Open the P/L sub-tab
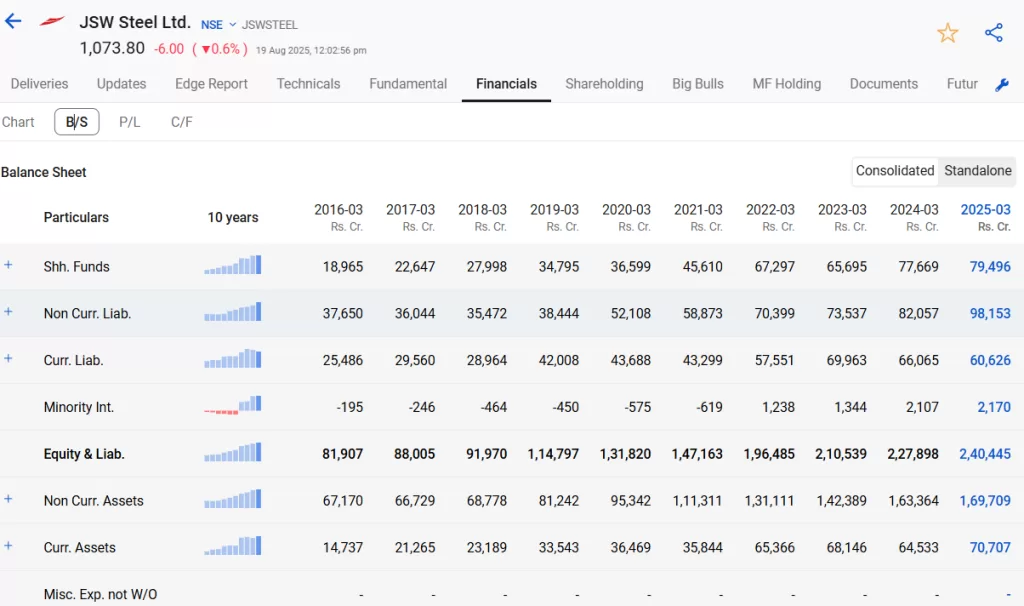1024x606 pixels. point(129,122)
